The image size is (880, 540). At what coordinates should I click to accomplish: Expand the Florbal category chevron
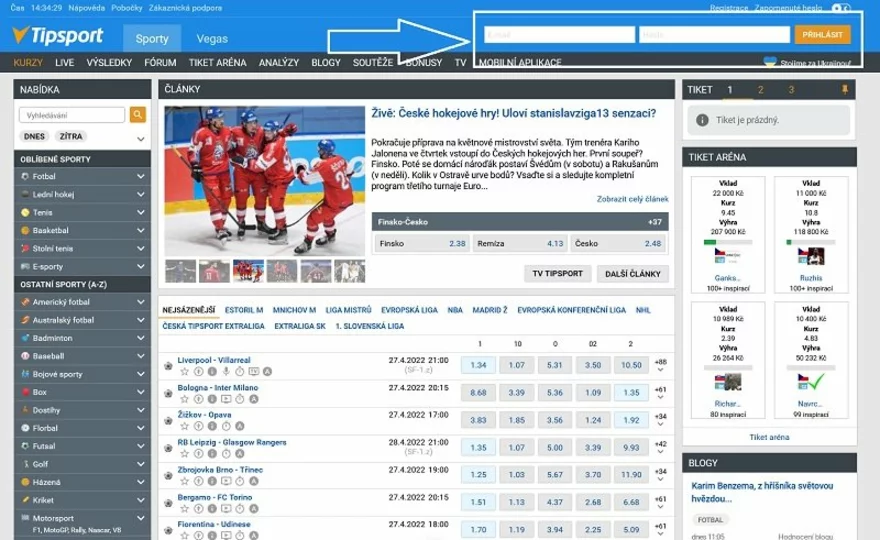pyautogui.click(x=140, y=428)
